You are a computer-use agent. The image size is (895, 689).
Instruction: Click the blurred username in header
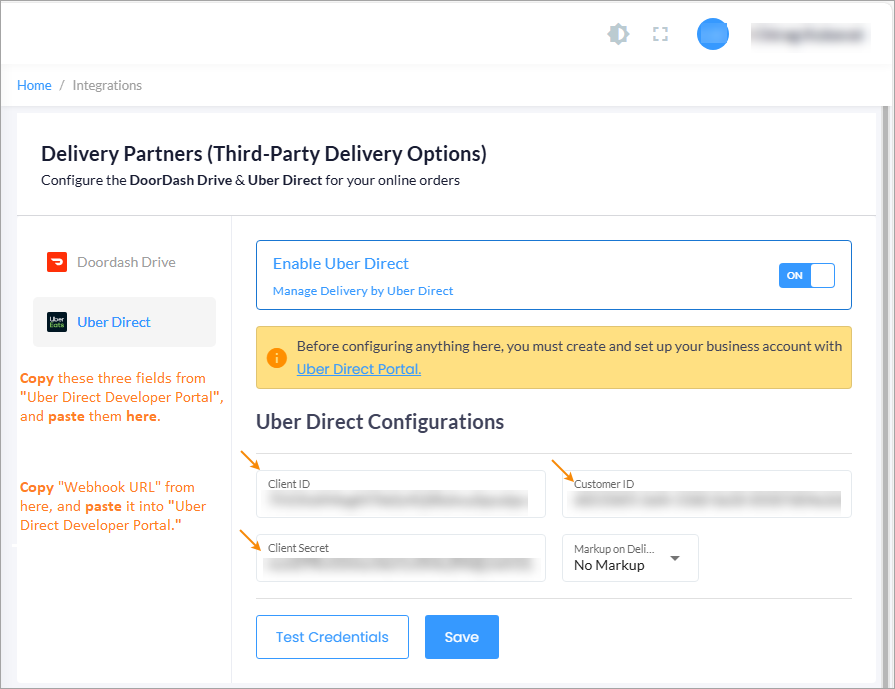(809, 35)
